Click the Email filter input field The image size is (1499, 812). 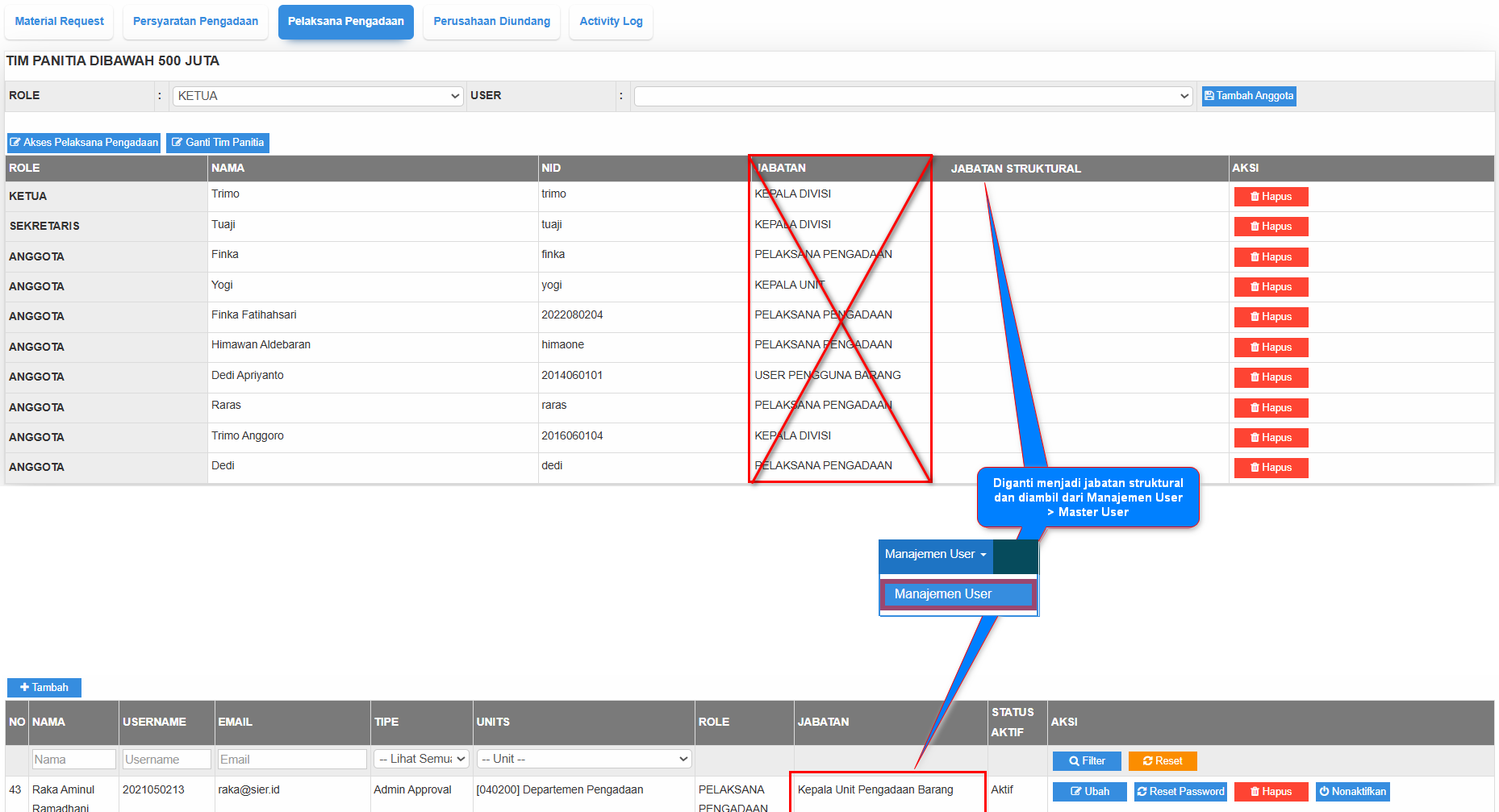(291, 760)
